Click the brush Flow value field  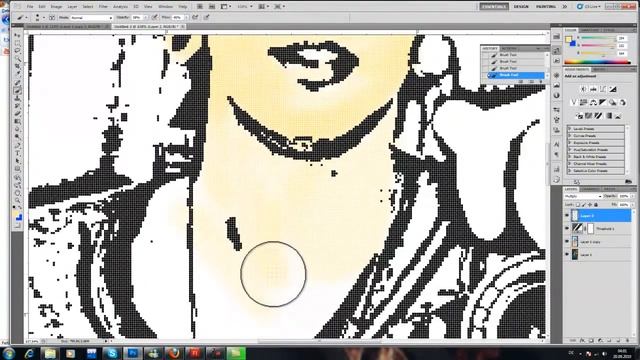point(177,18)
